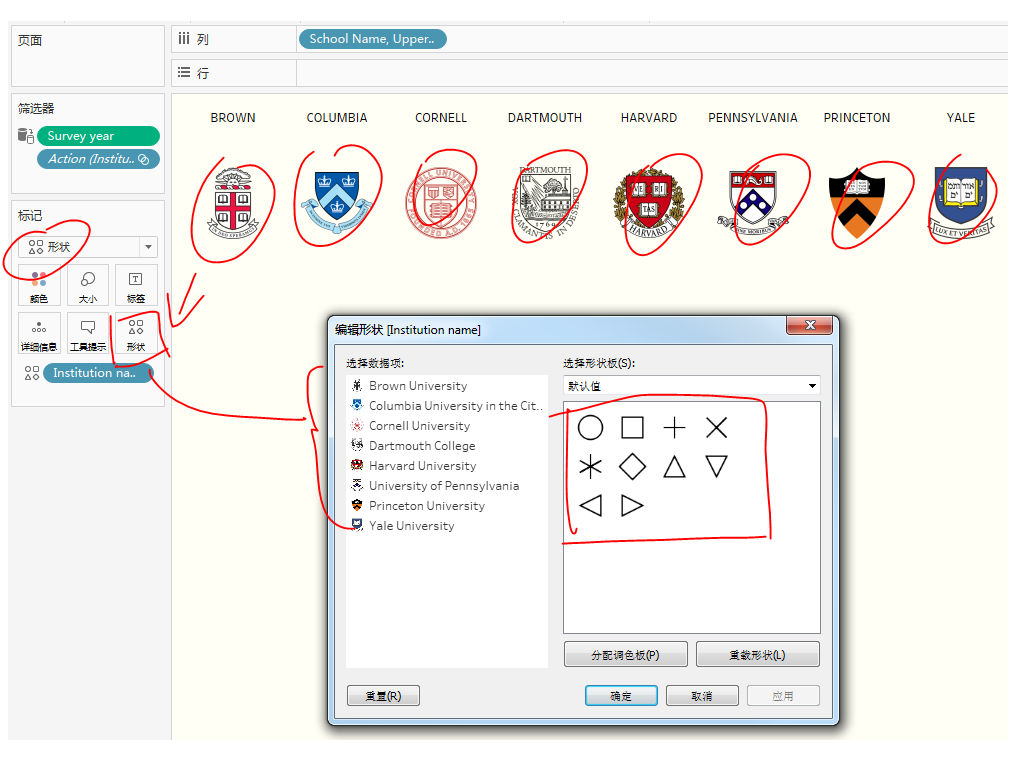Expand the 选择形状板 palette dropdown
The width and height of the screenshot is (1022, 774).
692,386
